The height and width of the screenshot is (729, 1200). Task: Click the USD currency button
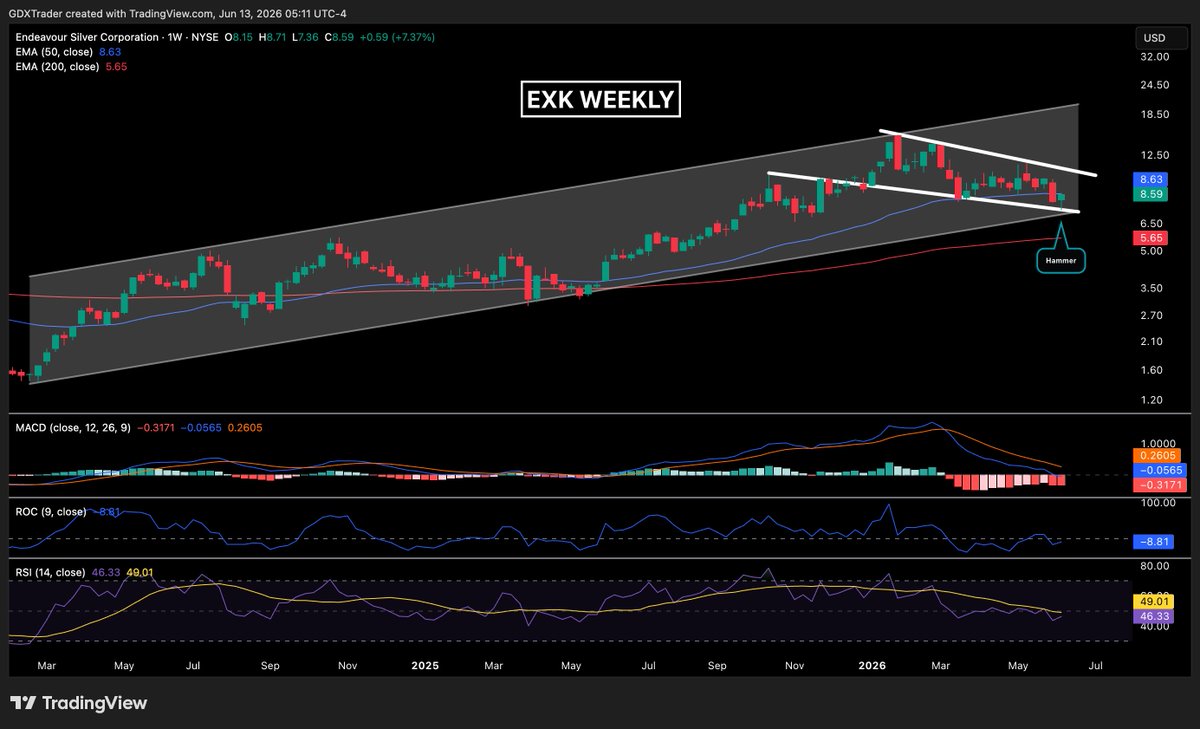pos(1159,38)
